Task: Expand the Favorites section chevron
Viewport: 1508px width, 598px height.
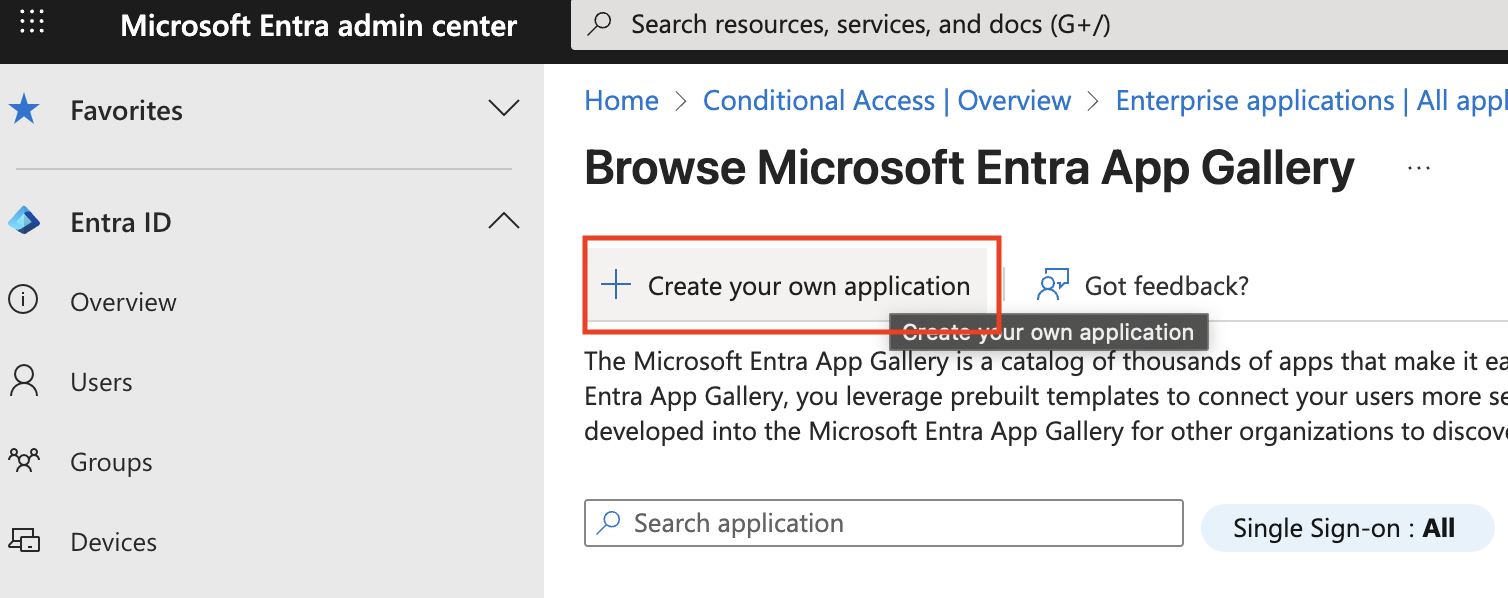Action: click(503, 108)
